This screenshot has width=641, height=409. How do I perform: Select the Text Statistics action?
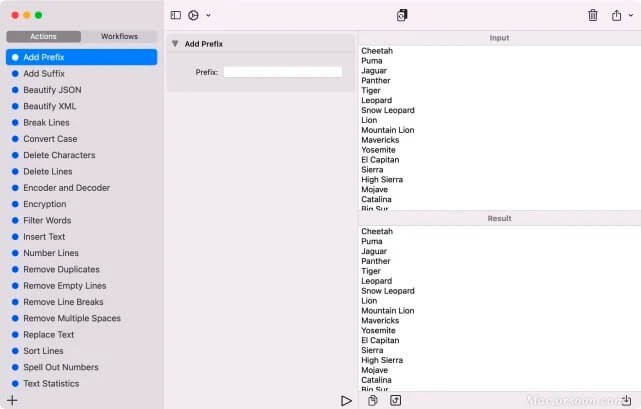point(81,384)
